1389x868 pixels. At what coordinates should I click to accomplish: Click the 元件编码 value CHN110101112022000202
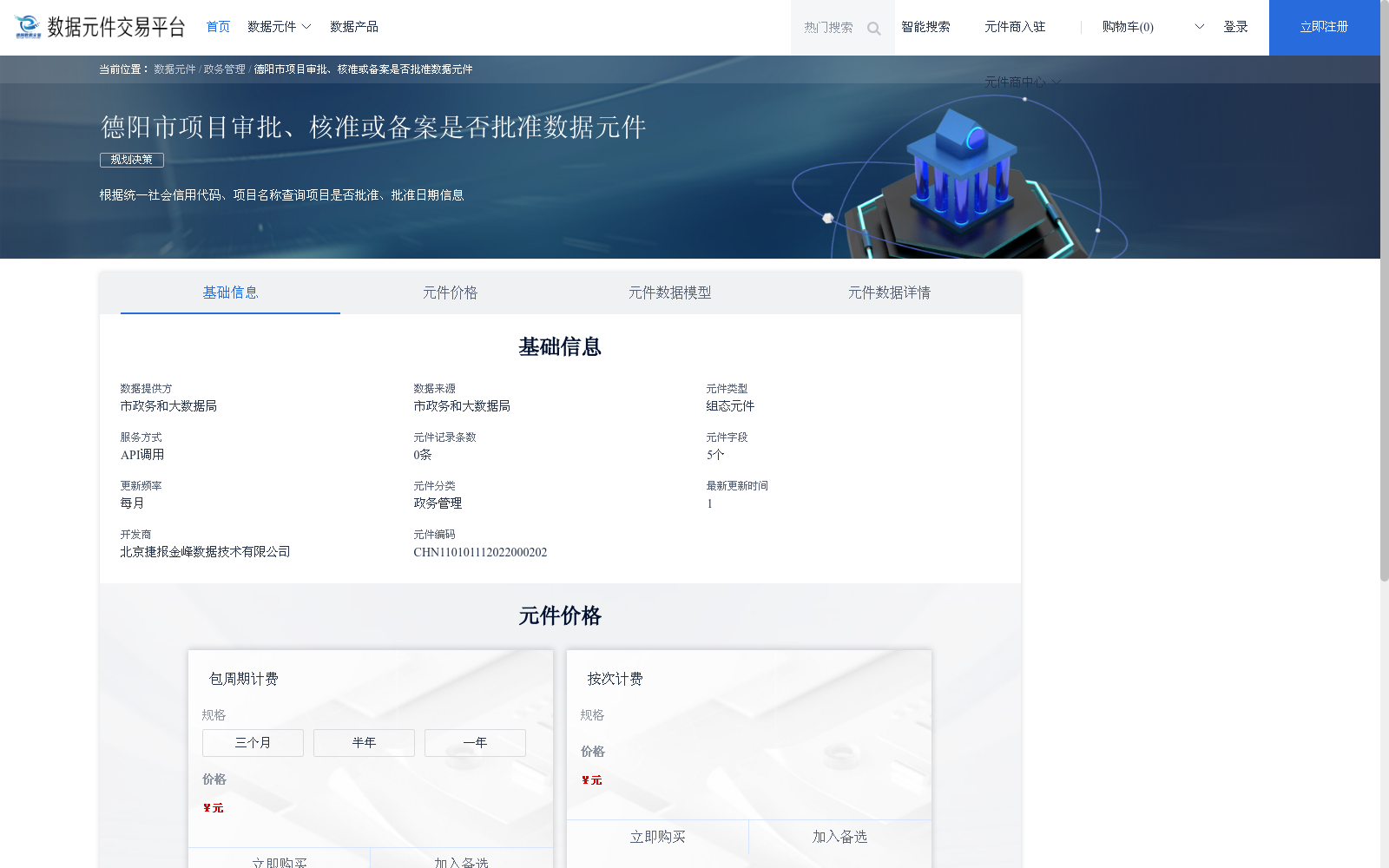pyautogui.click(x=480, y=552)
